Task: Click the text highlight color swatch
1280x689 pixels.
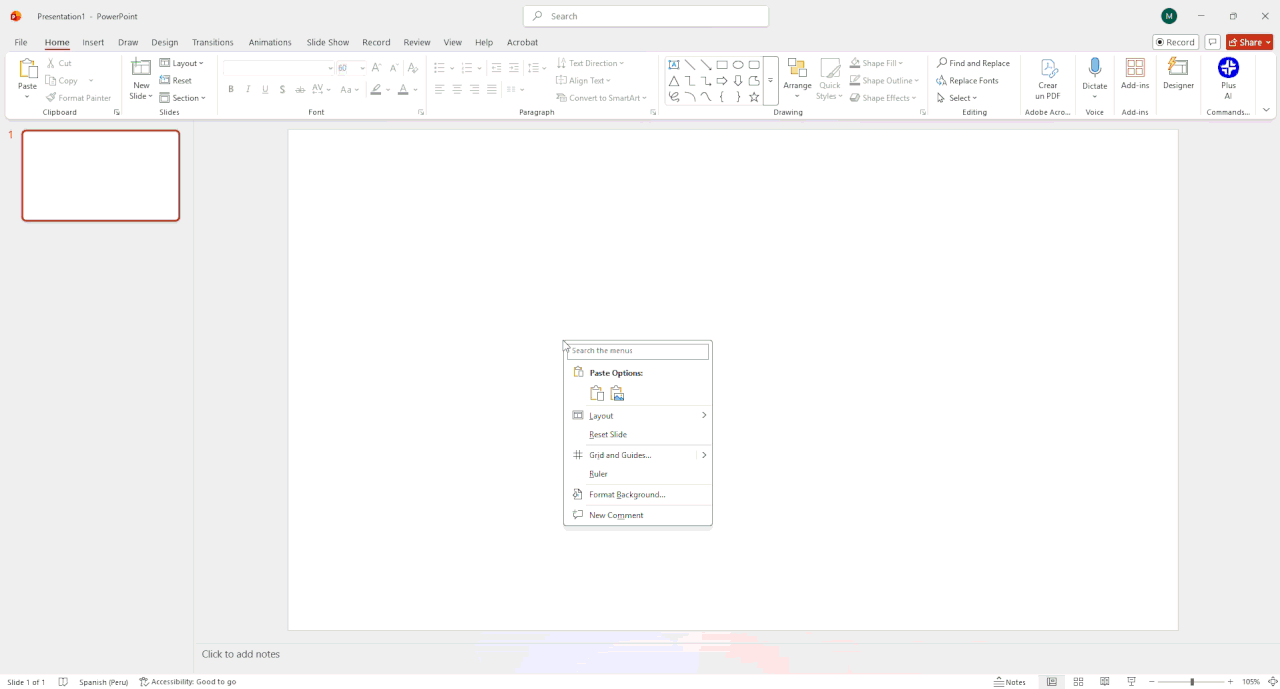Action: (x=375, y=89)
